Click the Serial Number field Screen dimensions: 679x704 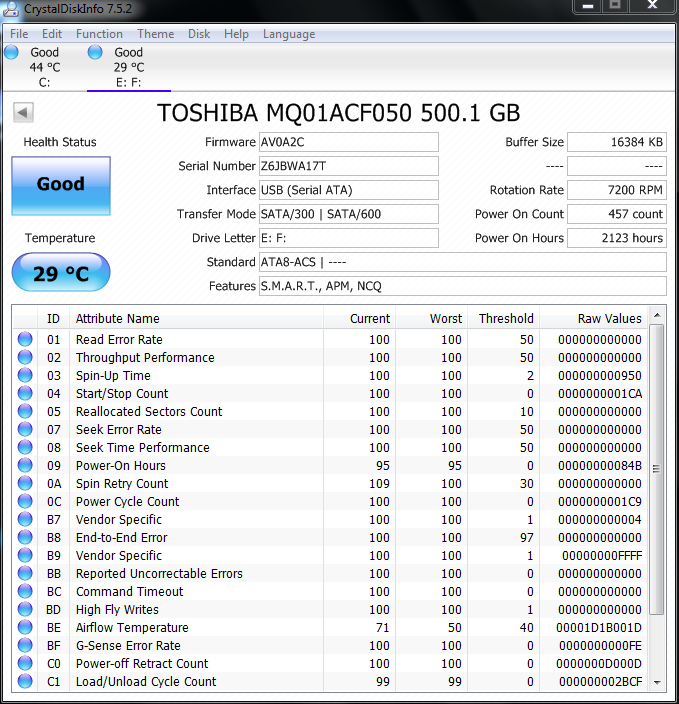pyautogui.click(x=348, y=166)
